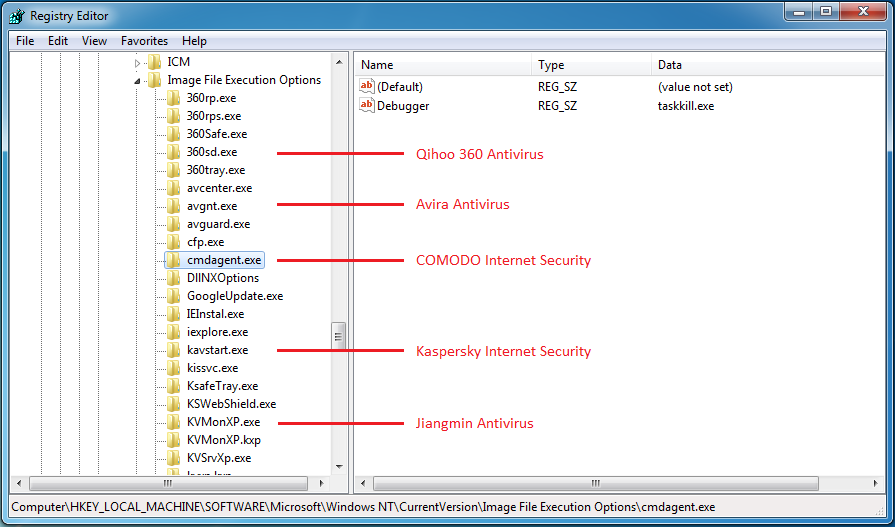The height and width of the screenshot is (527, 895).
Task: Click the KVMonXP.exe folder icon
Action: coord(174,421)
